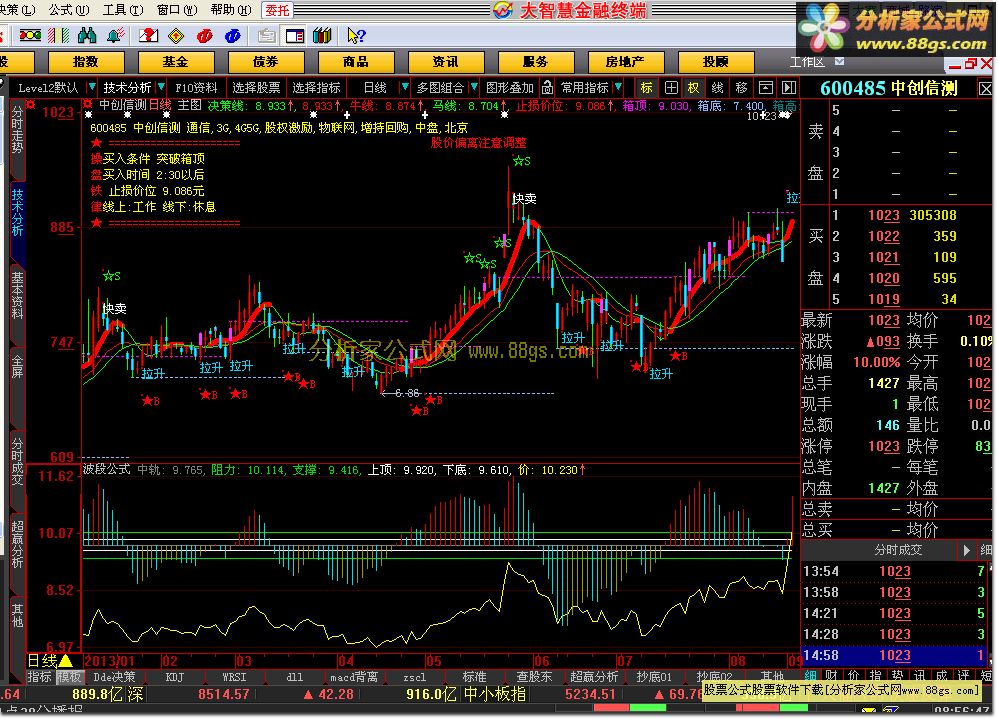Open the binoculars search tool
This screenshot has height=719, width=998.
(x=87, y=36)
